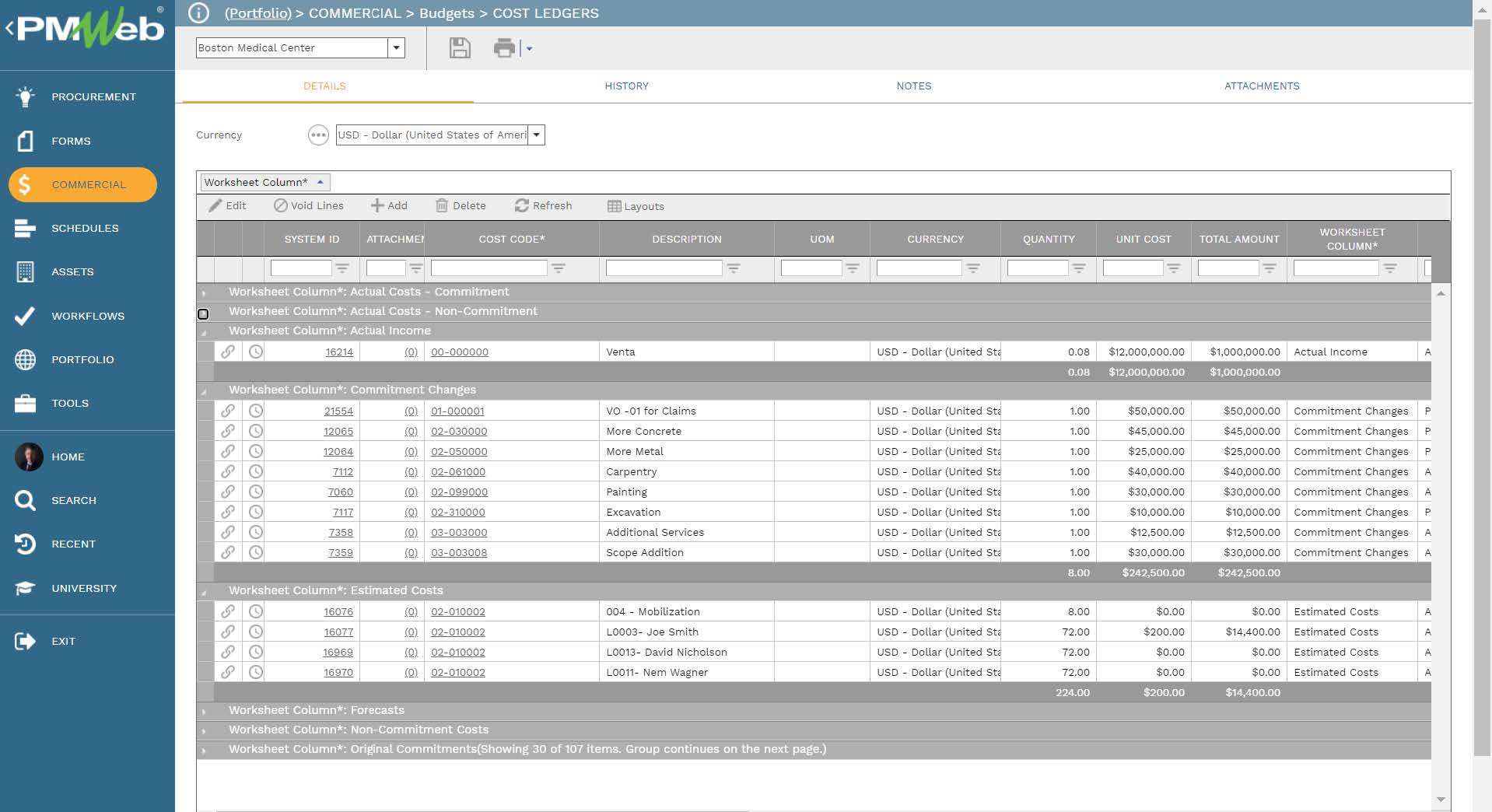Viewport: 1492px width, 812px height.
Task: Click the Print icon
Action: click(505, 48)
